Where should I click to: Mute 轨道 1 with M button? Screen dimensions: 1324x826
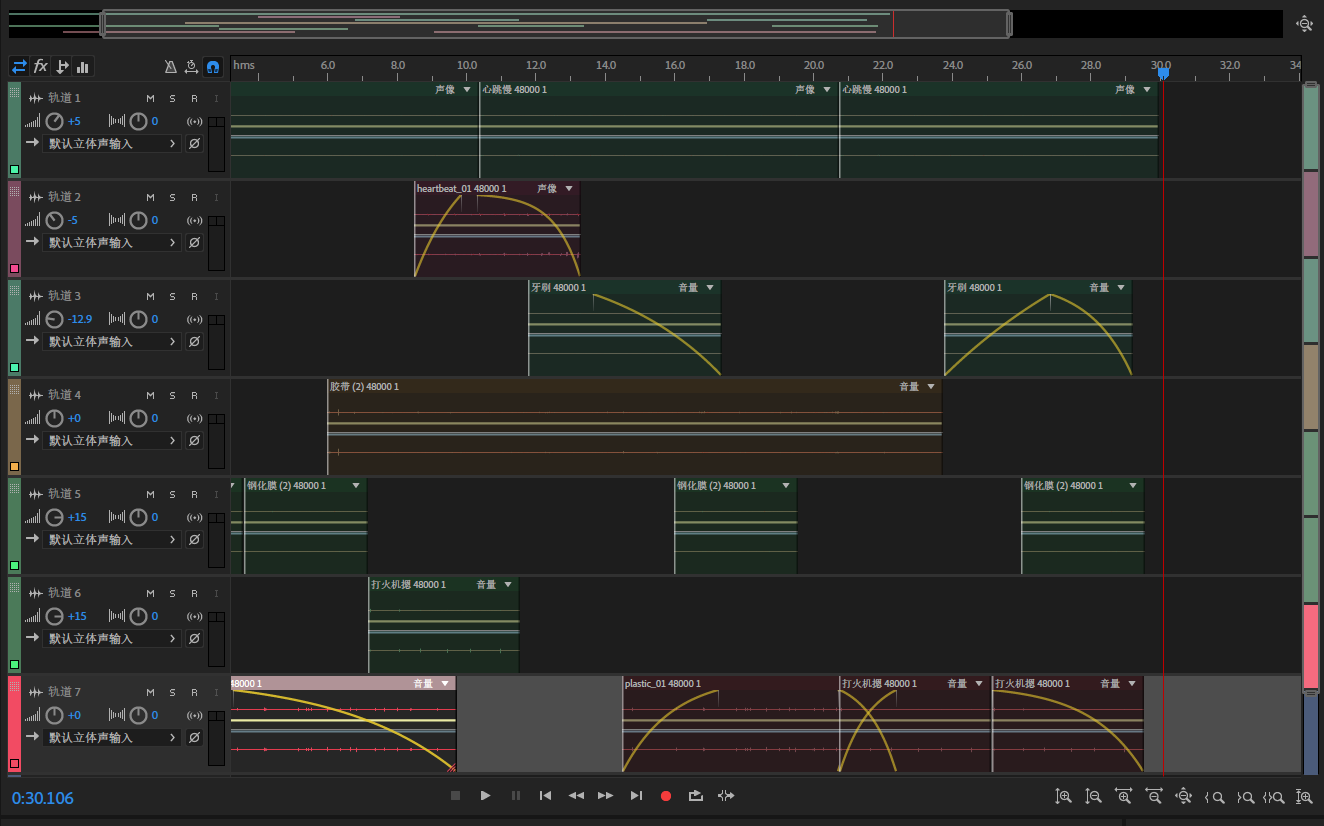point(151,98)
